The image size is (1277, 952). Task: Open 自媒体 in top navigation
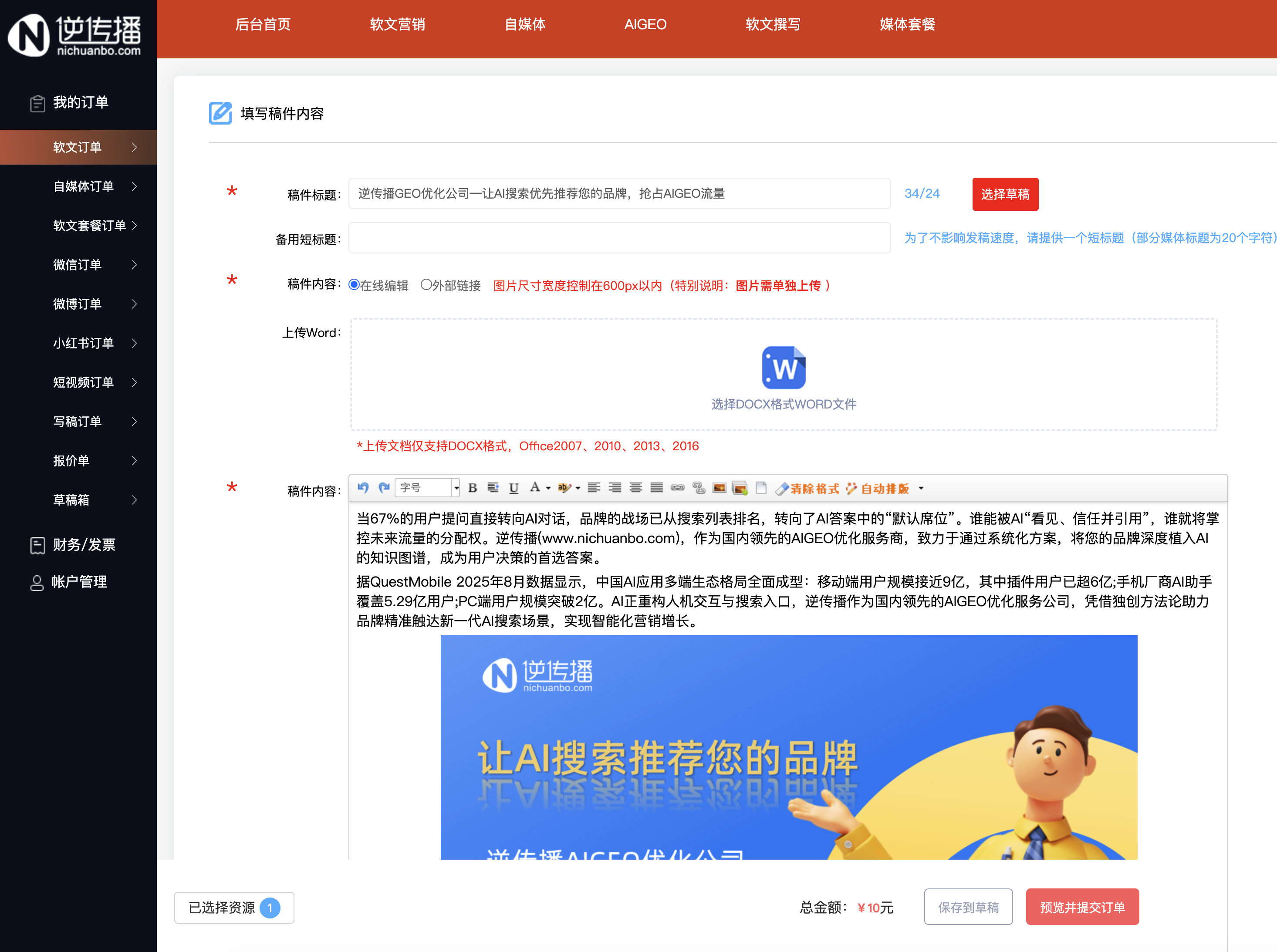pyautogui.click(x=525, y=24)
